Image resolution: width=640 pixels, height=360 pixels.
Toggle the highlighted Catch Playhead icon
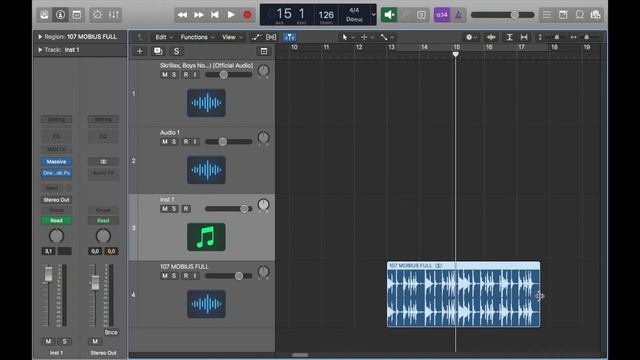pyautogui.click(x=289, y=37)
